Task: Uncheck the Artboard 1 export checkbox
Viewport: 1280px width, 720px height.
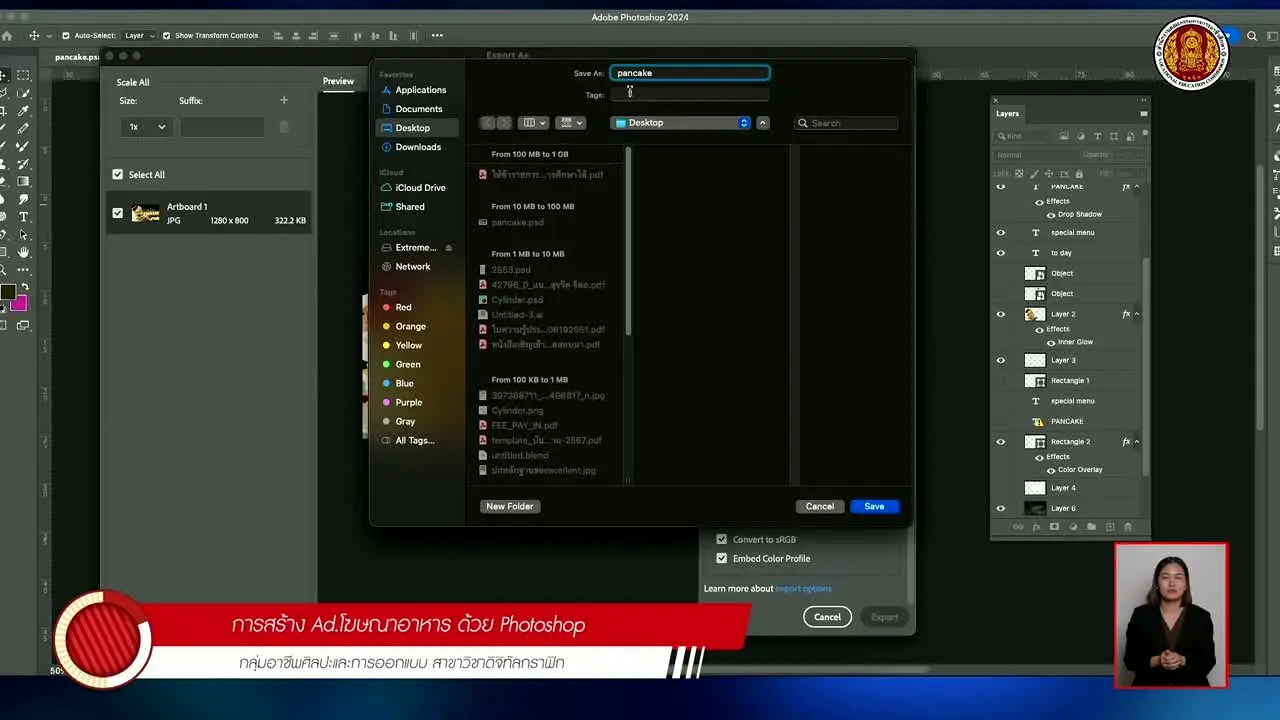Action: [118, 213]
